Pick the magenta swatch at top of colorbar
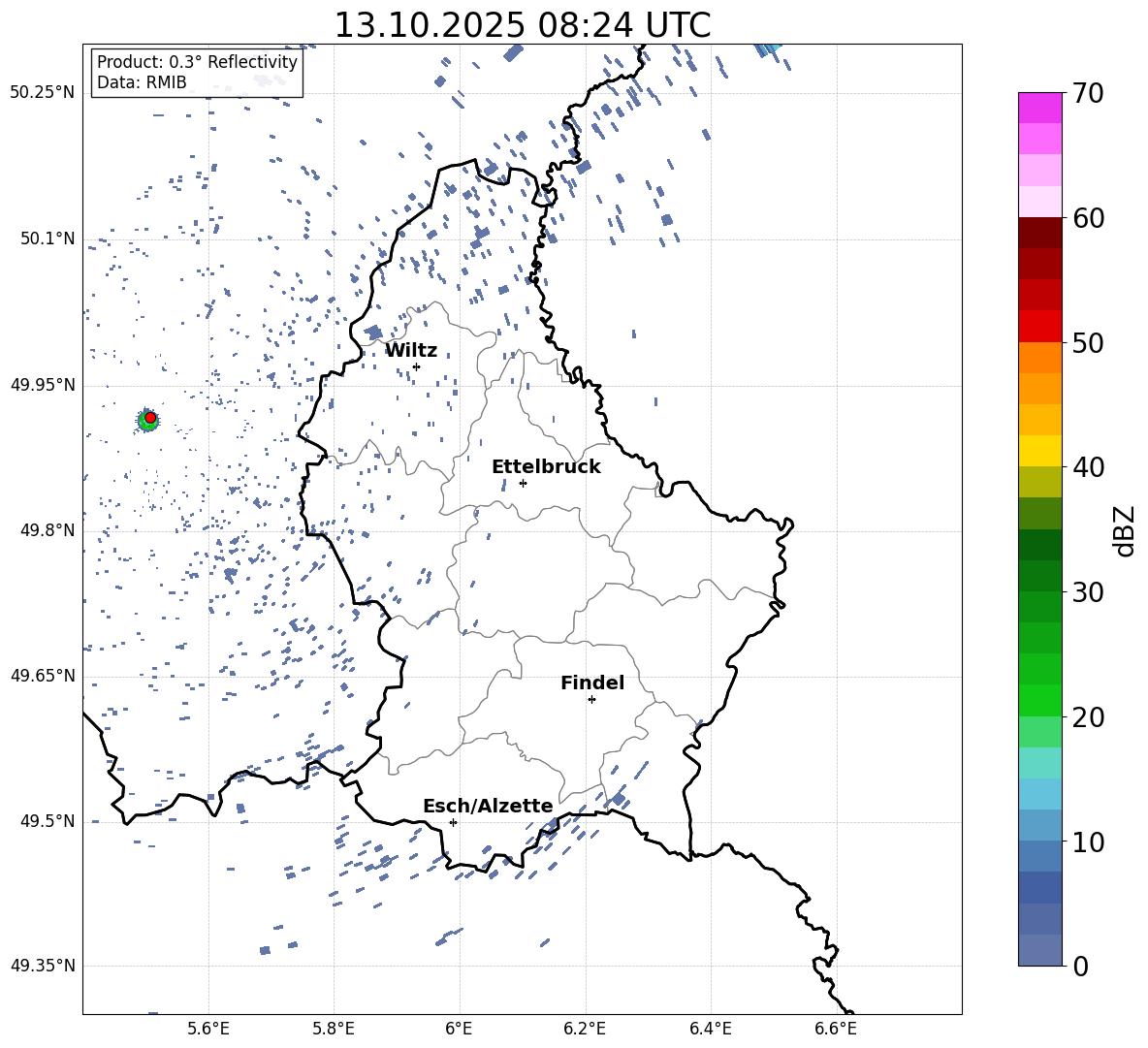 1039,107
